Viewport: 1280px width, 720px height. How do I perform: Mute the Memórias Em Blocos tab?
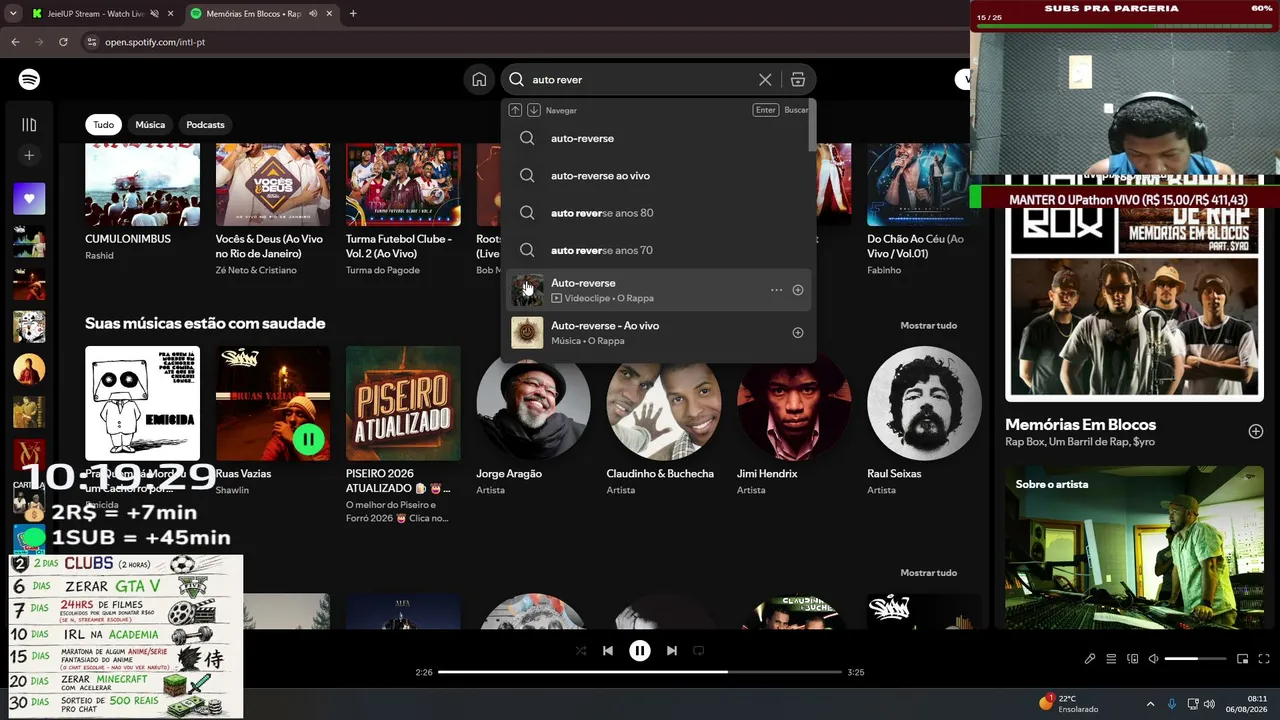point(313,14)
